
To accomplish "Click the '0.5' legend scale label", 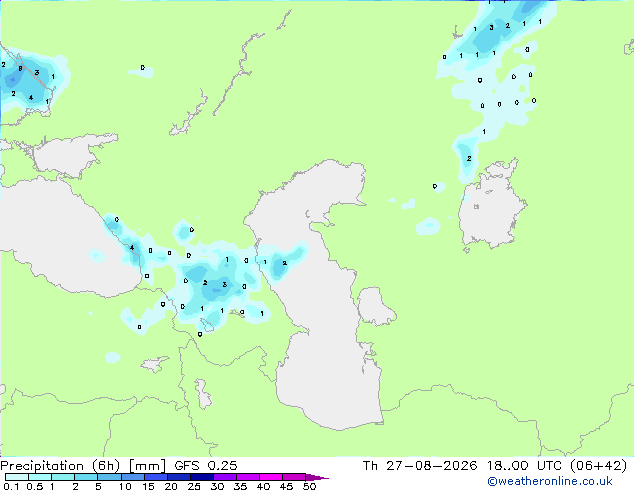I will (x=35, y=486).
